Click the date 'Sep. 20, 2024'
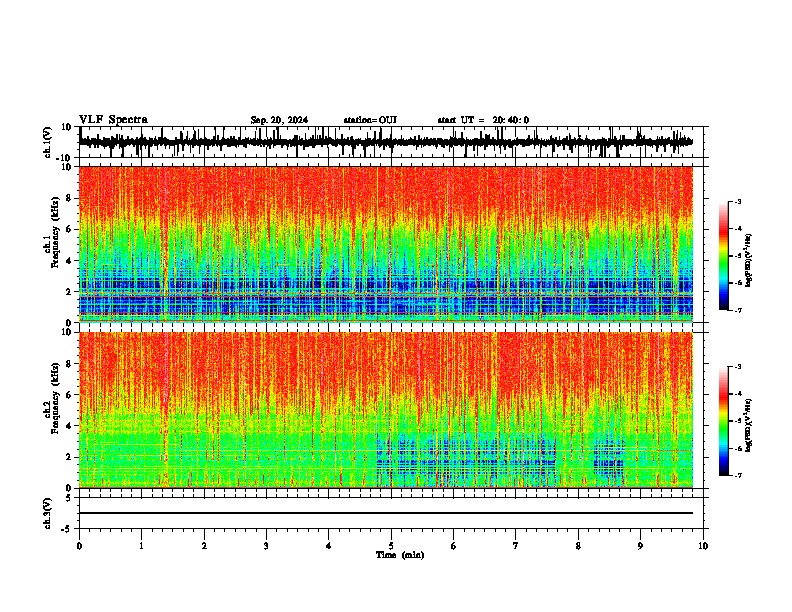This screenshot has width=792, height=612. (279, 120)
